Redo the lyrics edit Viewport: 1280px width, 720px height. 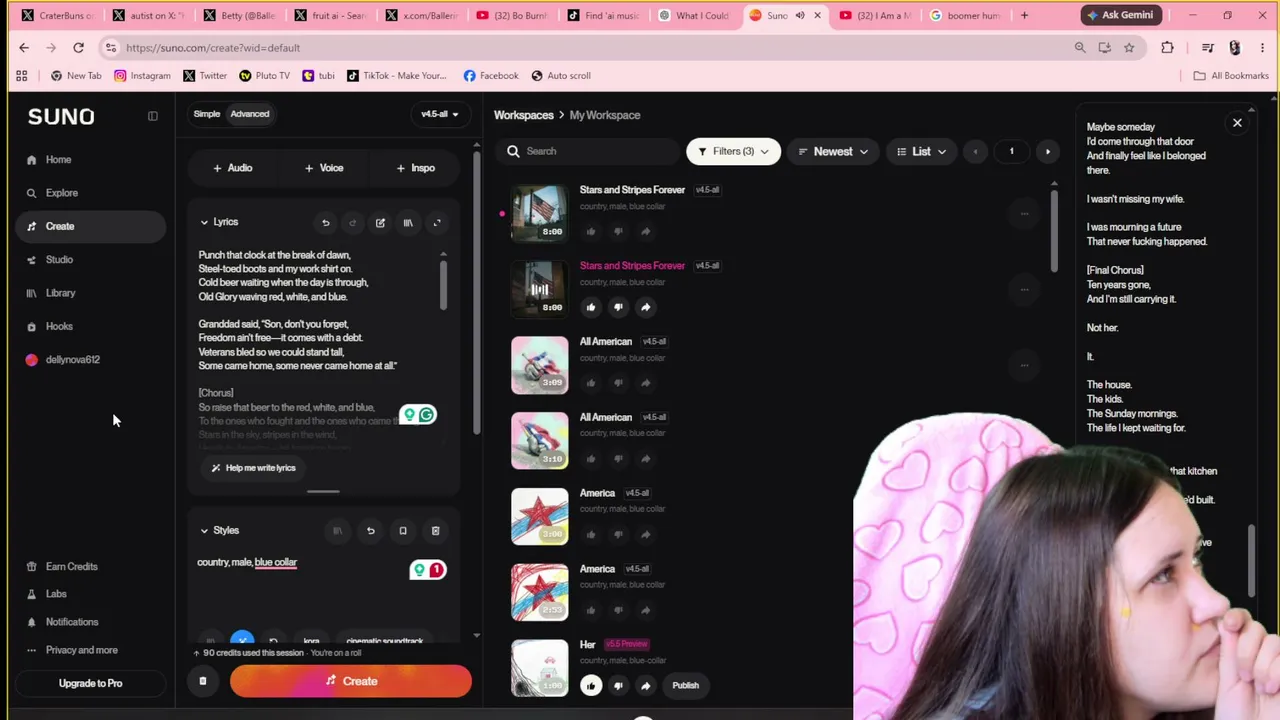tap(352, 223)
